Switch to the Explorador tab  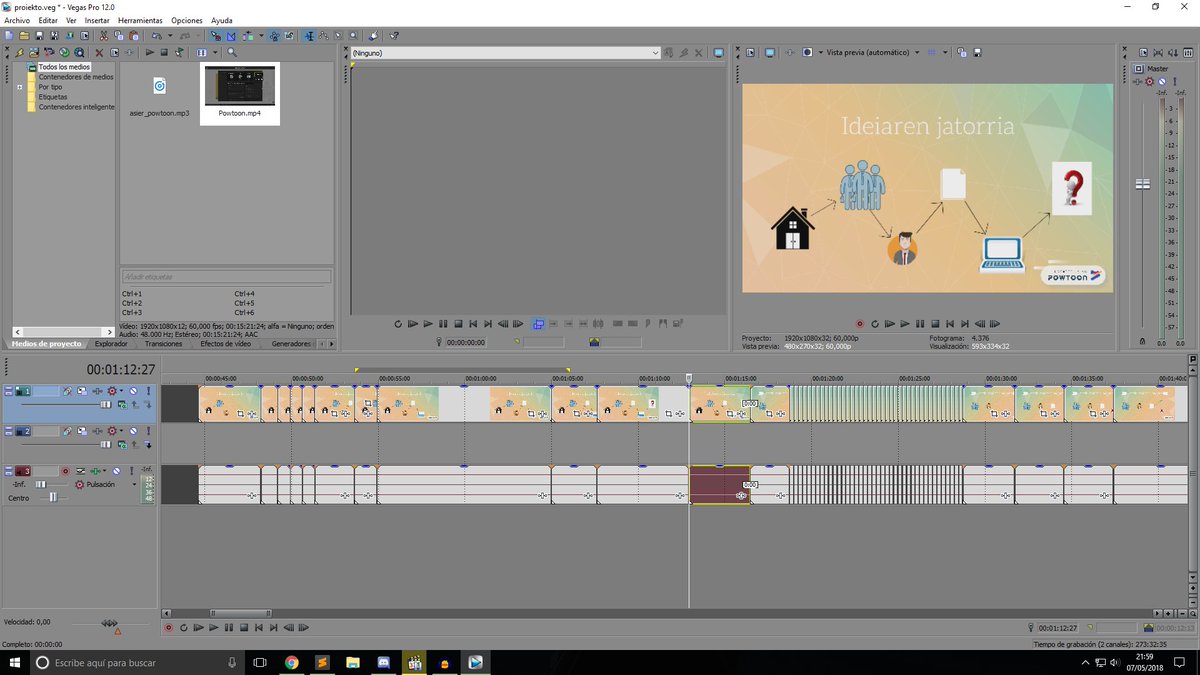pos(111,343)
